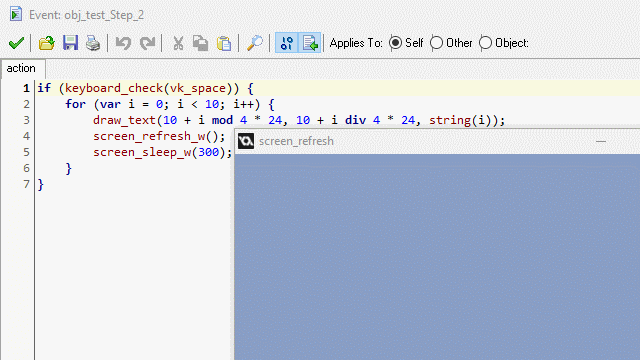Click line number 3 in the gutter
Screen dimensions: 640x360
pos(26,120)
